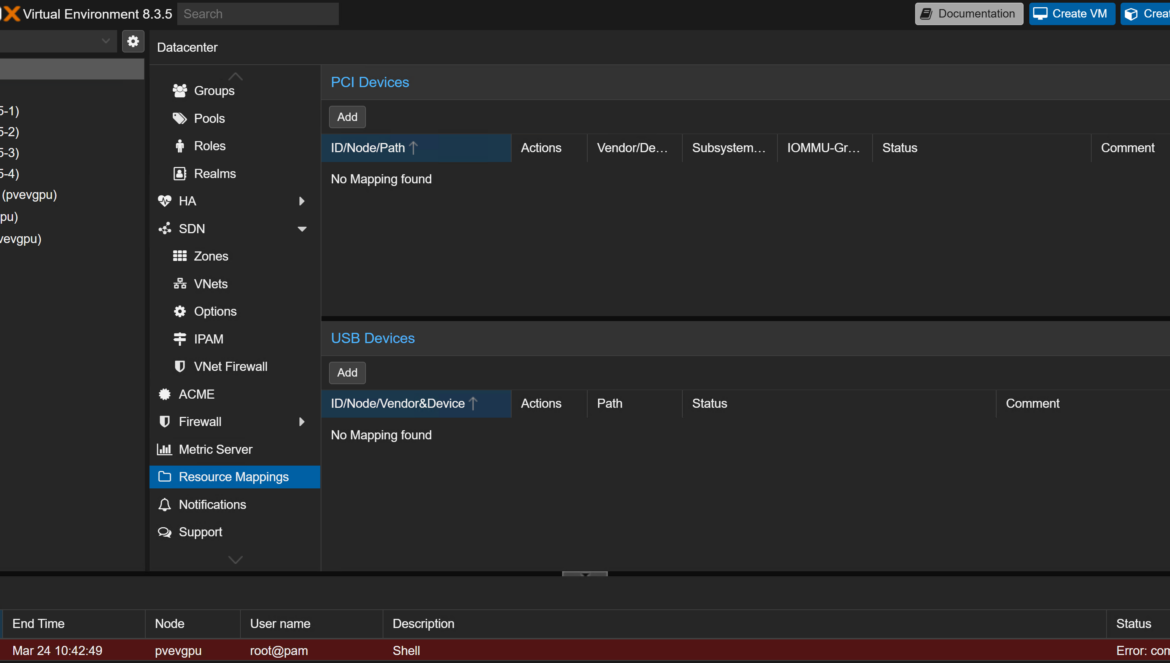The image size is (1170, 663).
Task: Click the USB Comment column header
Action: [x=1083, y=404]
